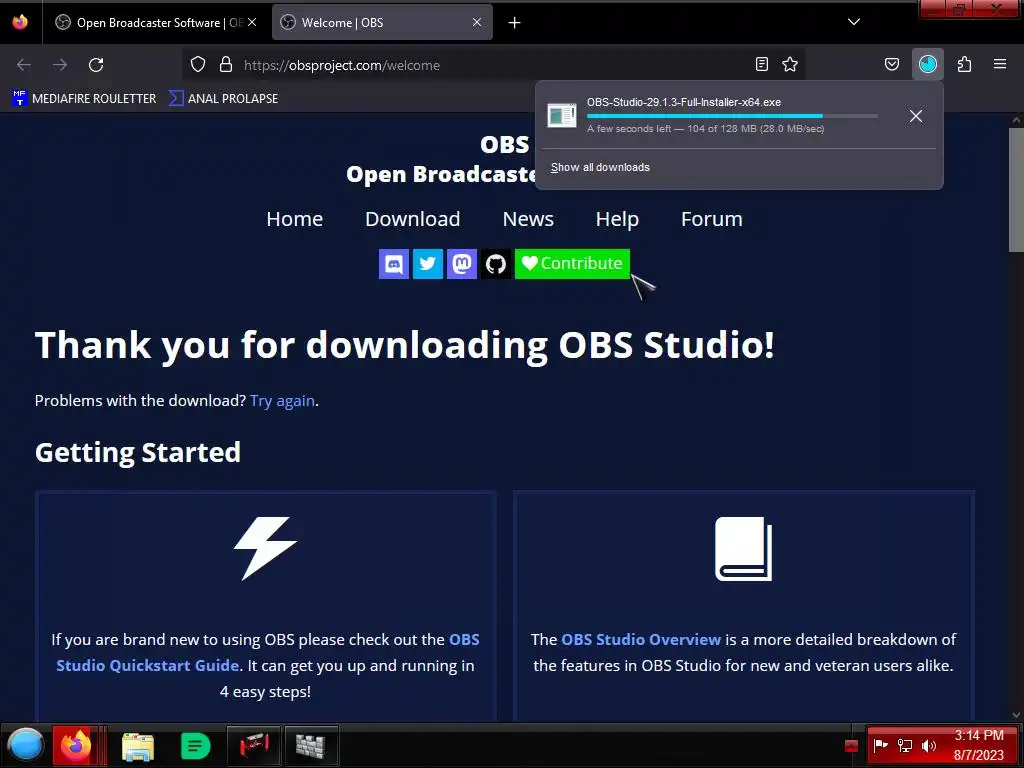Go to Home in site navigation
Image resolution: width=1024 pixels, height=768 pixels.
click(x=295, y=219)
